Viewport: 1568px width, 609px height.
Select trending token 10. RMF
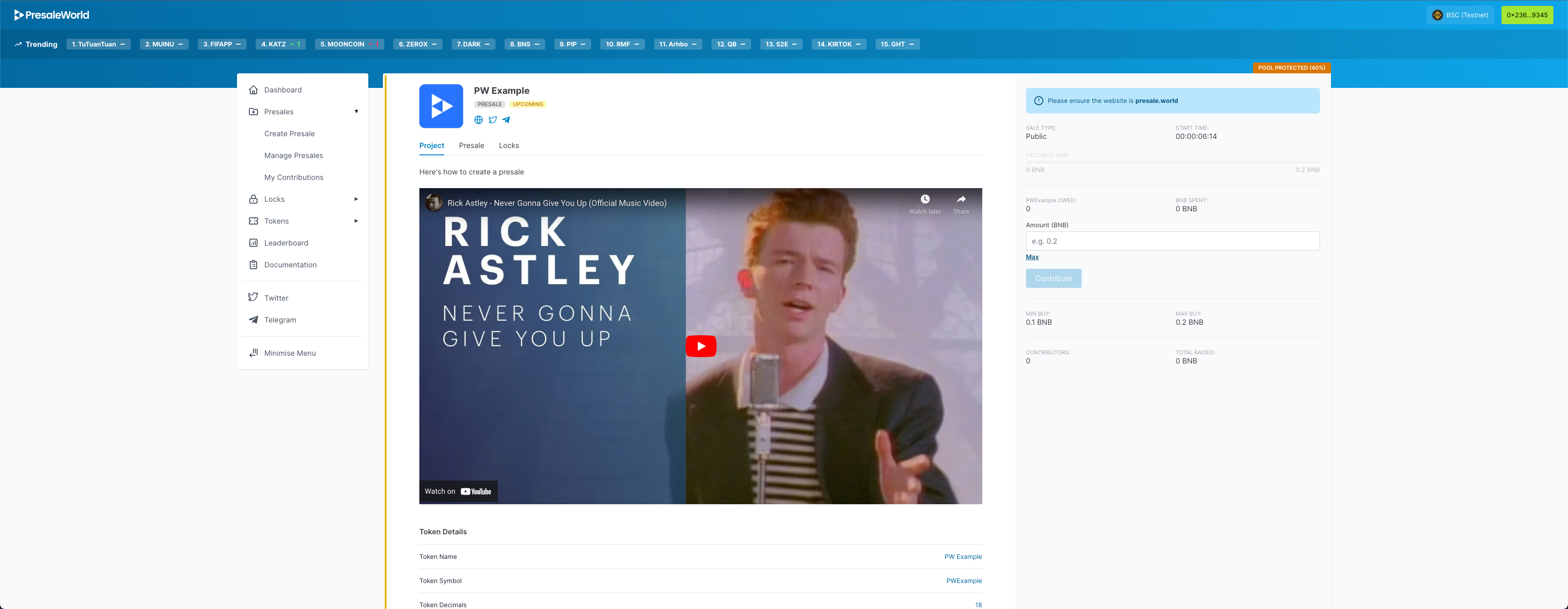622,45
